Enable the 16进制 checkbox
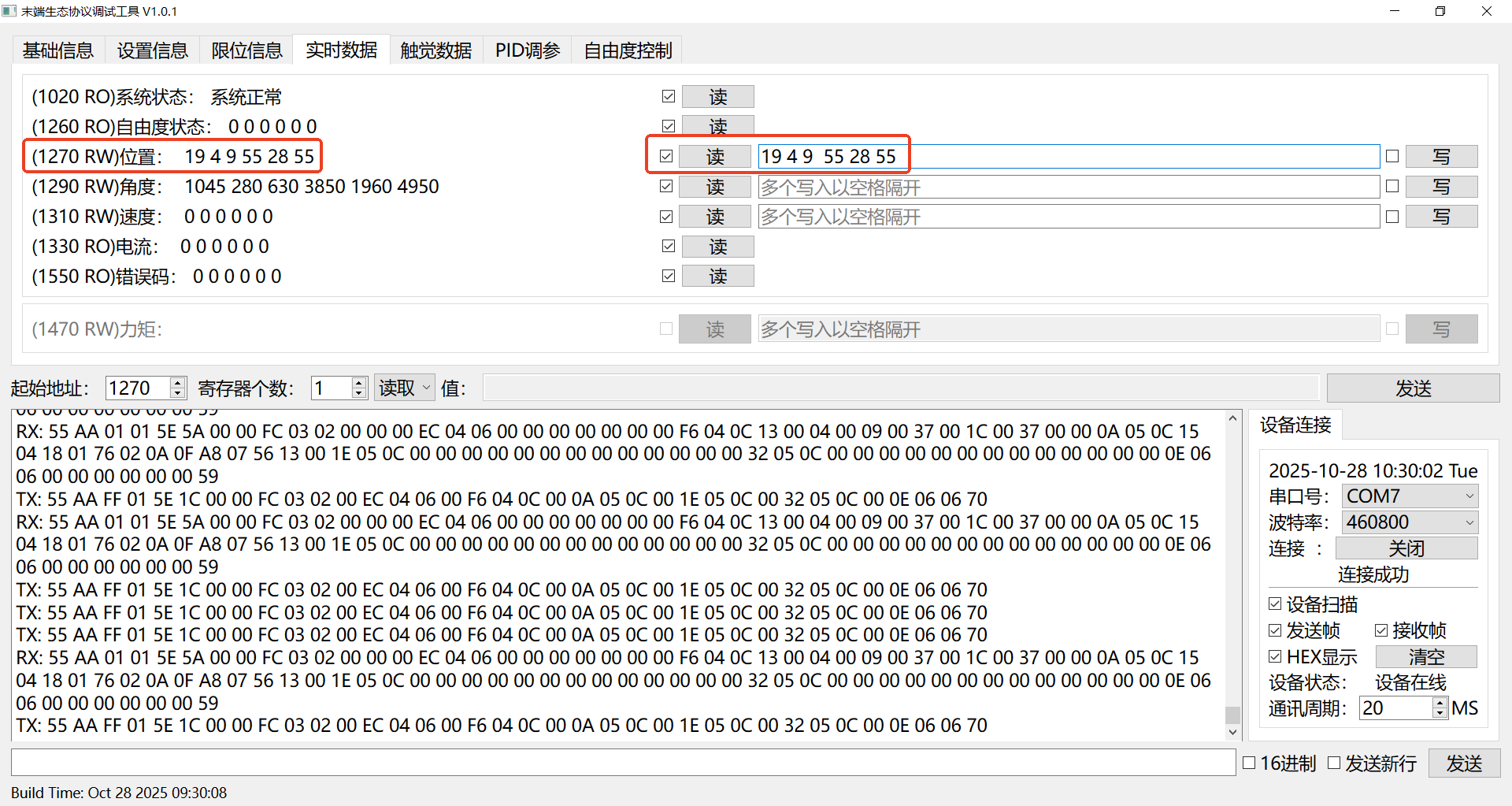This screenshot has width=1512, height=806. 1249,763
